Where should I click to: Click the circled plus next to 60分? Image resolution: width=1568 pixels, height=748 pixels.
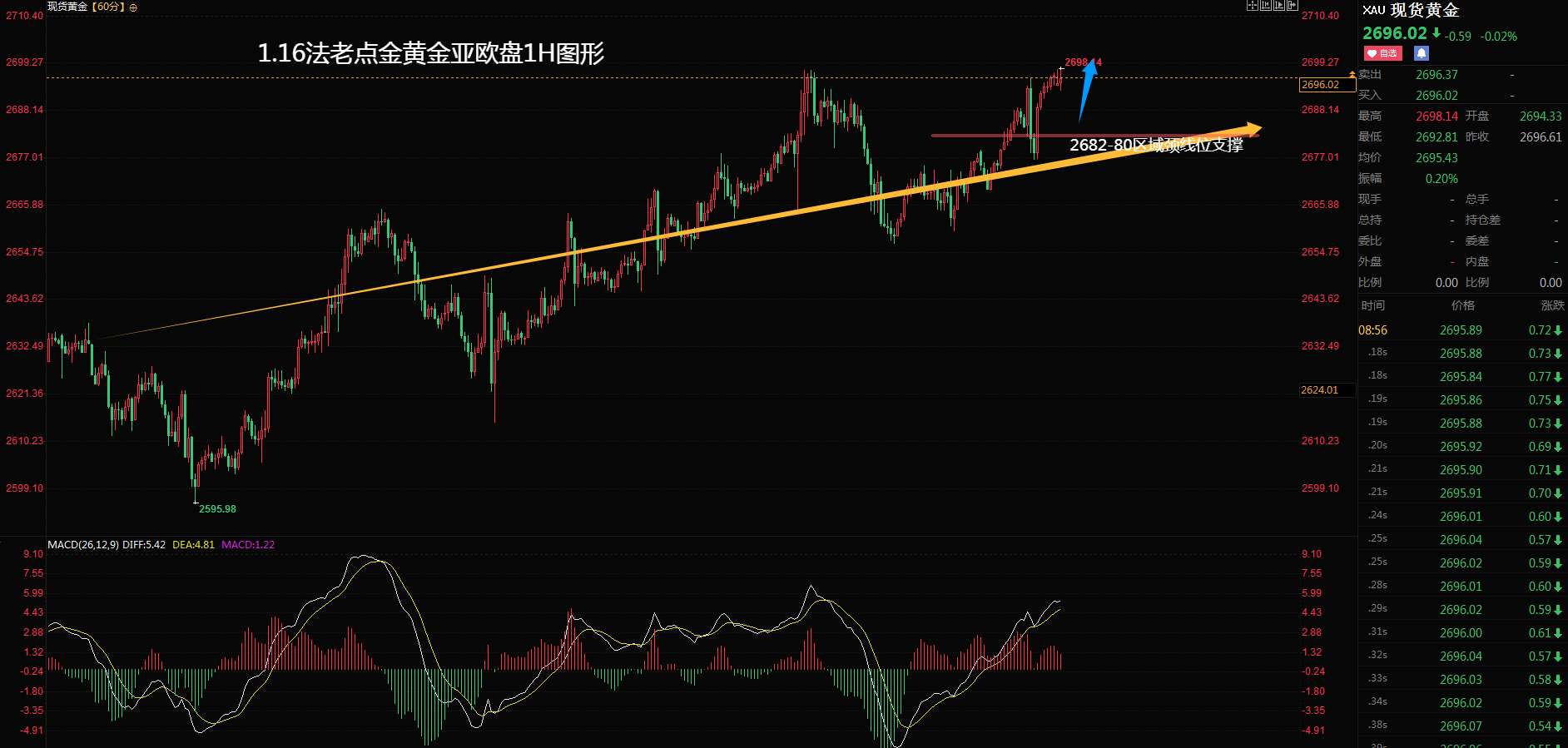click(x=133, y=7)
